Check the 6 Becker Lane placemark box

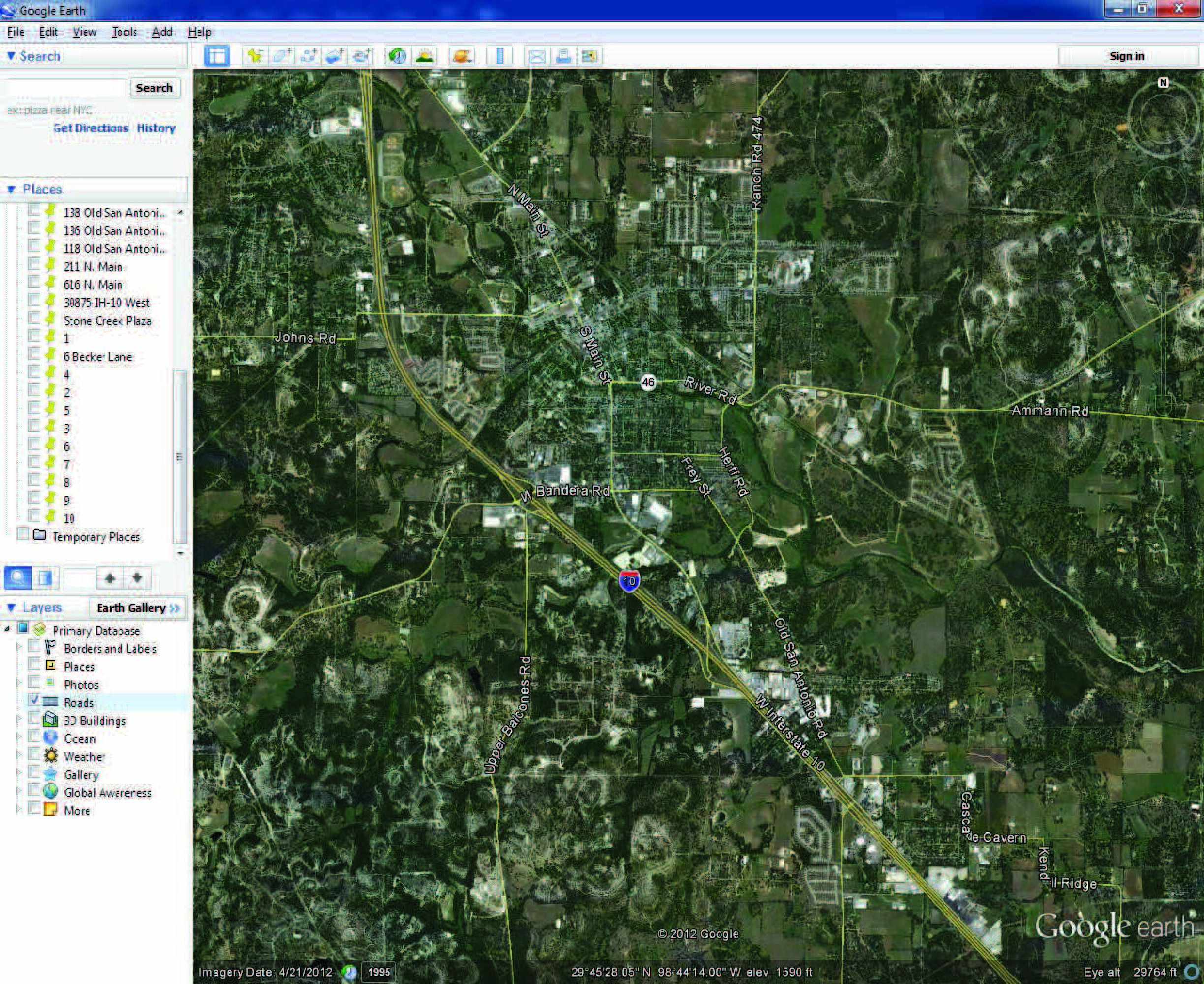coord(34,355)
